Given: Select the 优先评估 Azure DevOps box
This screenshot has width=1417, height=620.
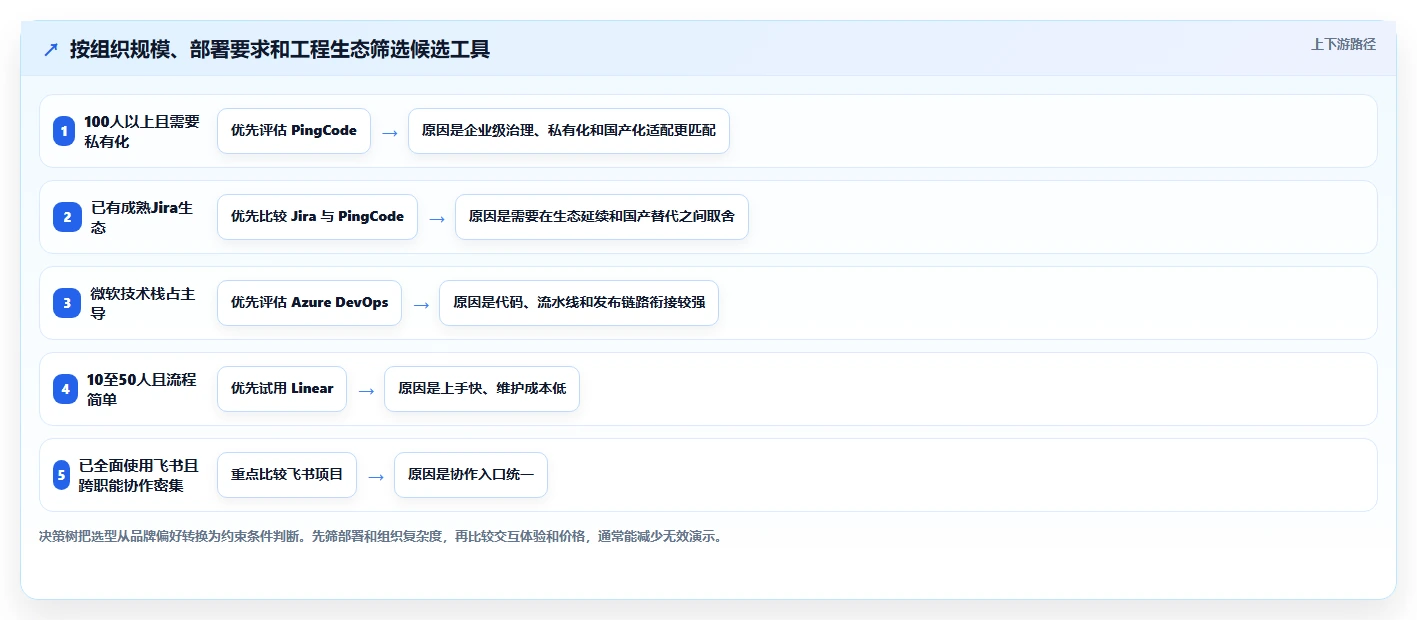Looking at the screenshot, I should (309, 303).
